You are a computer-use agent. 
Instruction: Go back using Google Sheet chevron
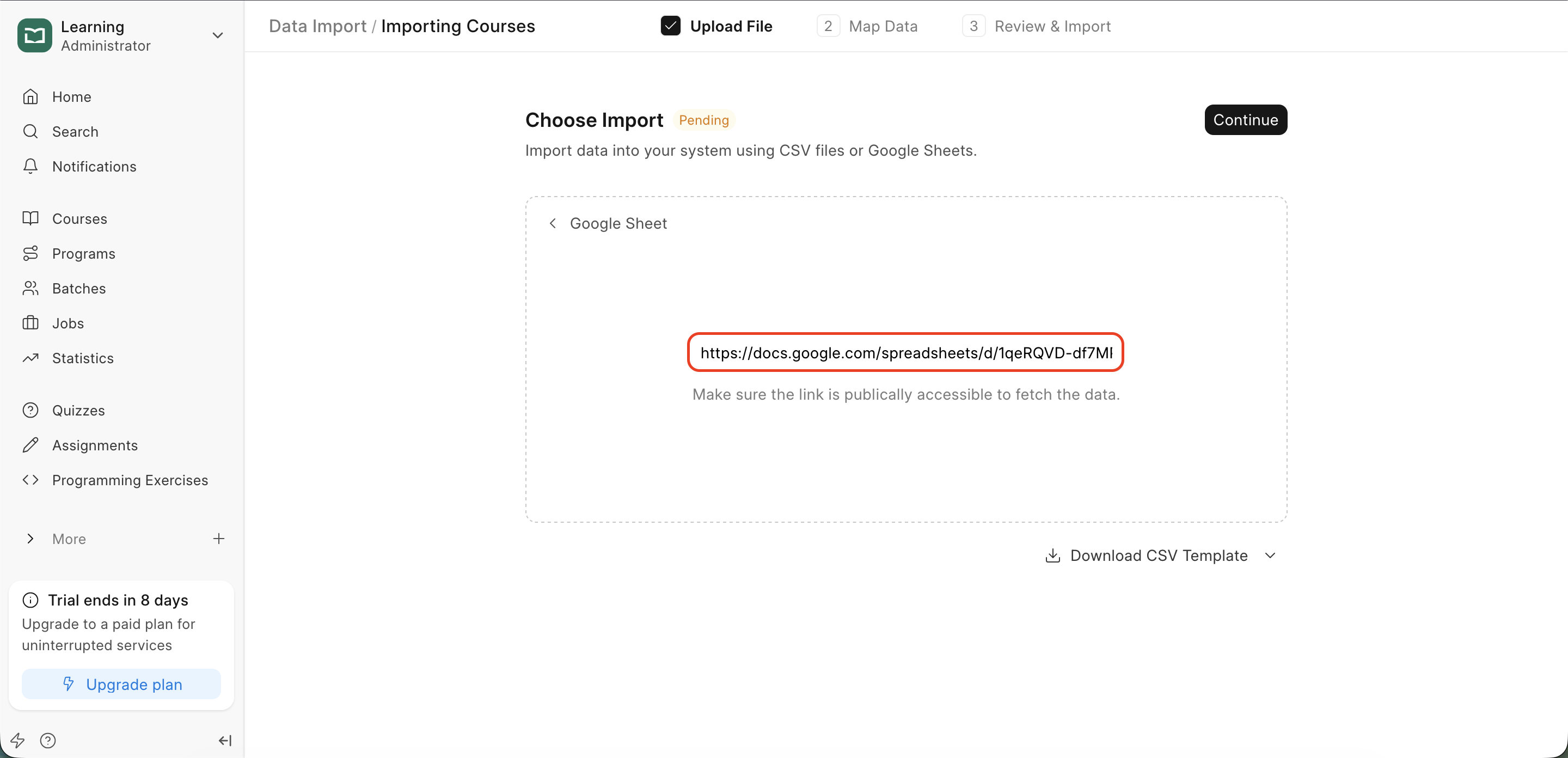(x=553, y=223)
